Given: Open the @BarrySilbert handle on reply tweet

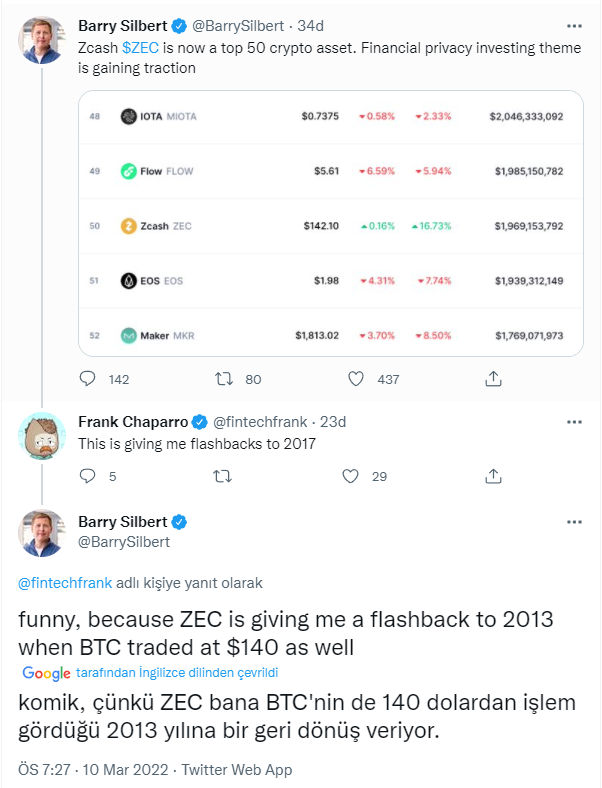Looking at the screenshot, I should [x=124, y=542].
